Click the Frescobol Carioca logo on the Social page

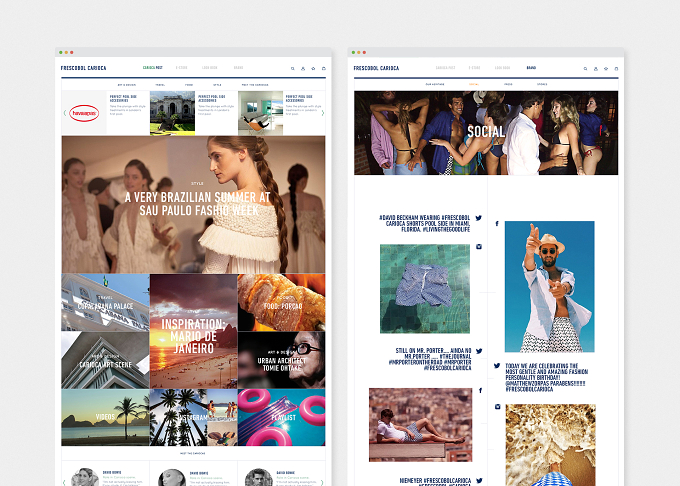[x=376, y=68]
